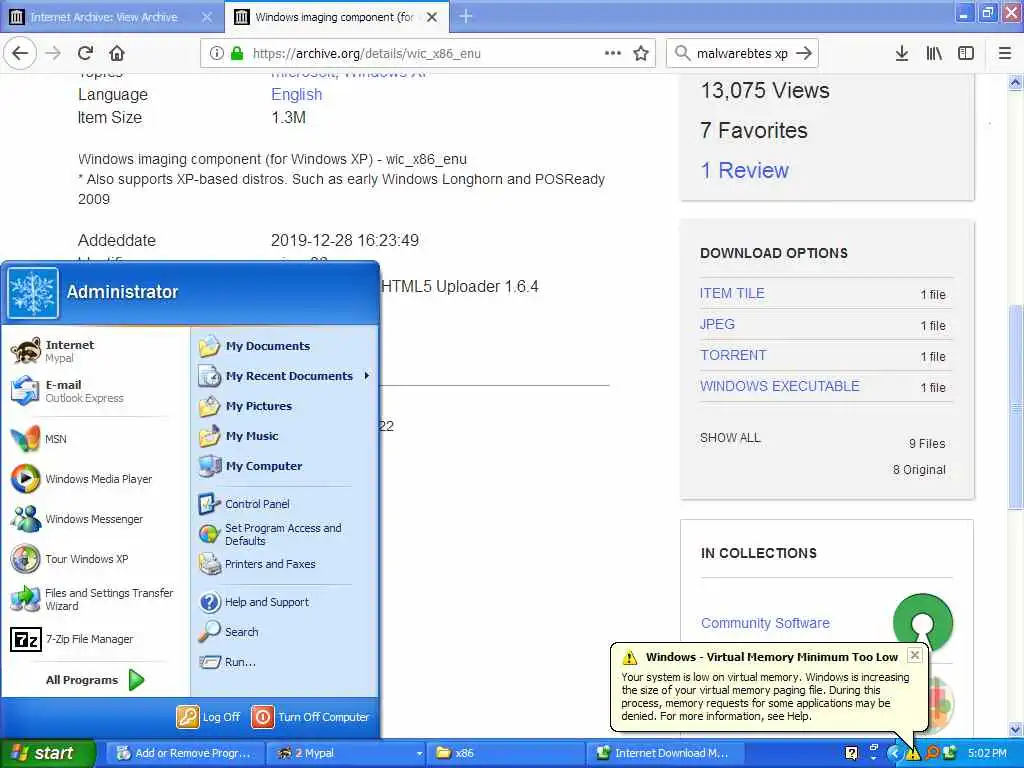Screen dimensions: 1024x768
Task: Open the hamburger application menu
Action: (1005, 54)
